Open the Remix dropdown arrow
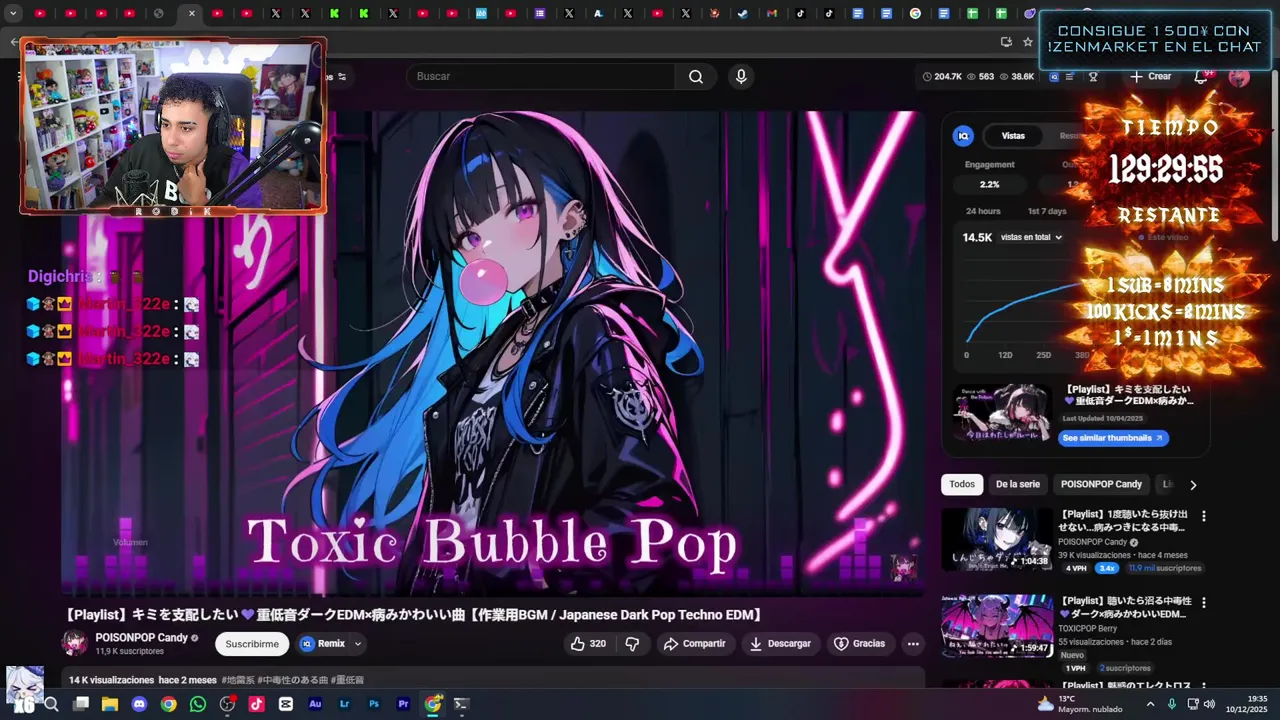 pos(357,644)
